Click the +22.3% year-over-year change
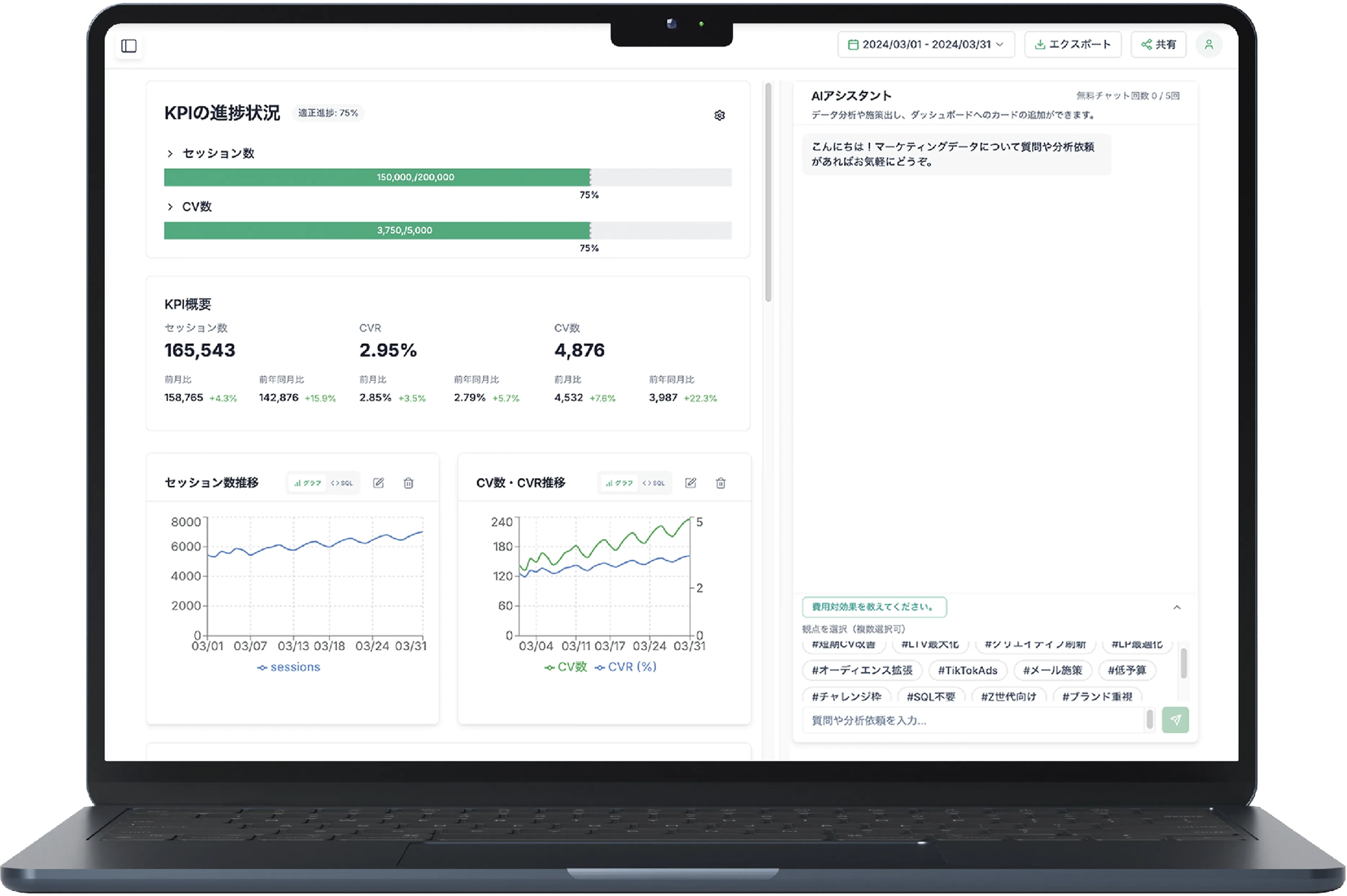This screenshot has height=896, width=1347. pos(700,398)
